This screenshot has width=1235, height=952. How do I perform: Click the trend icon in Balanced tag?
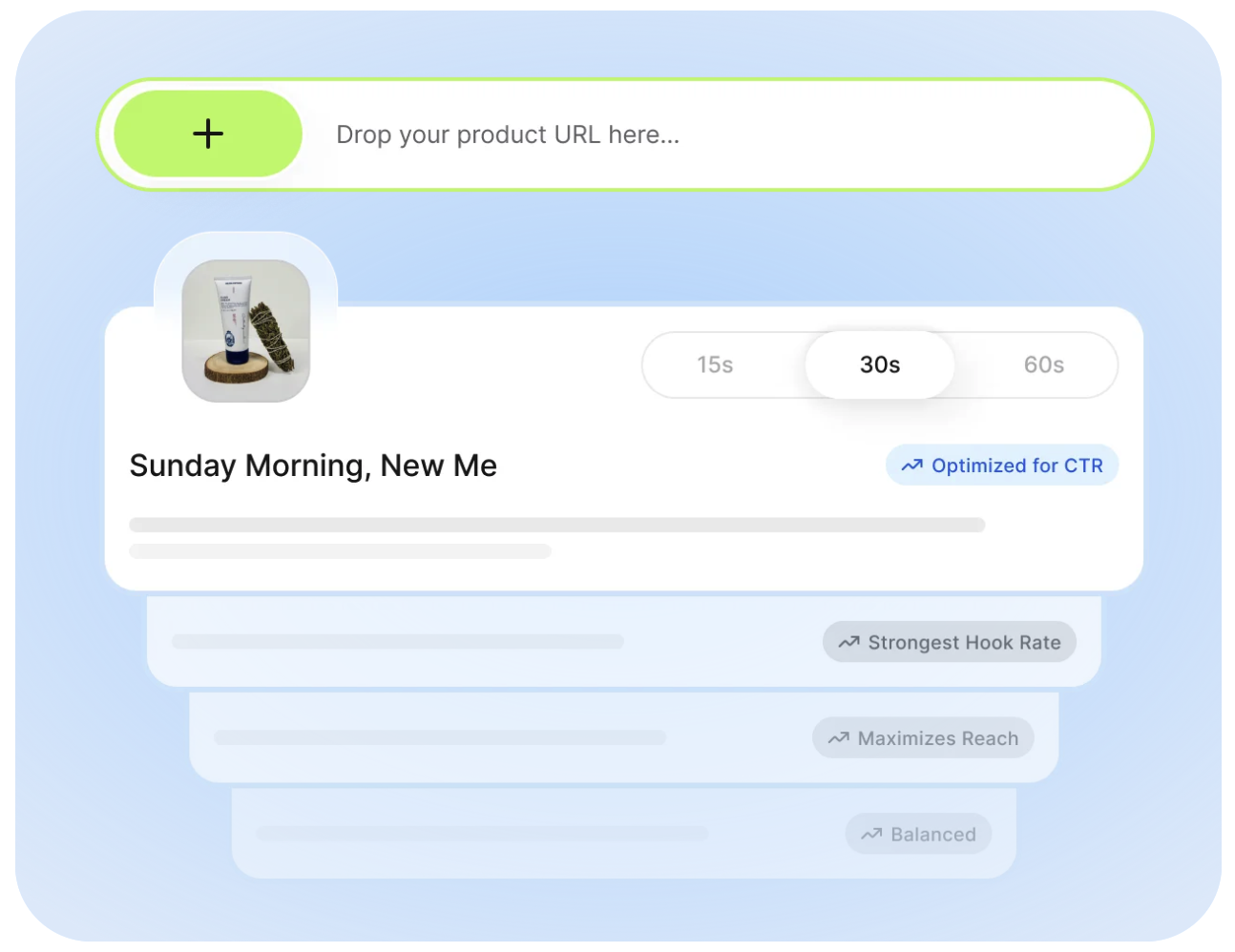(x=870, y=835)
